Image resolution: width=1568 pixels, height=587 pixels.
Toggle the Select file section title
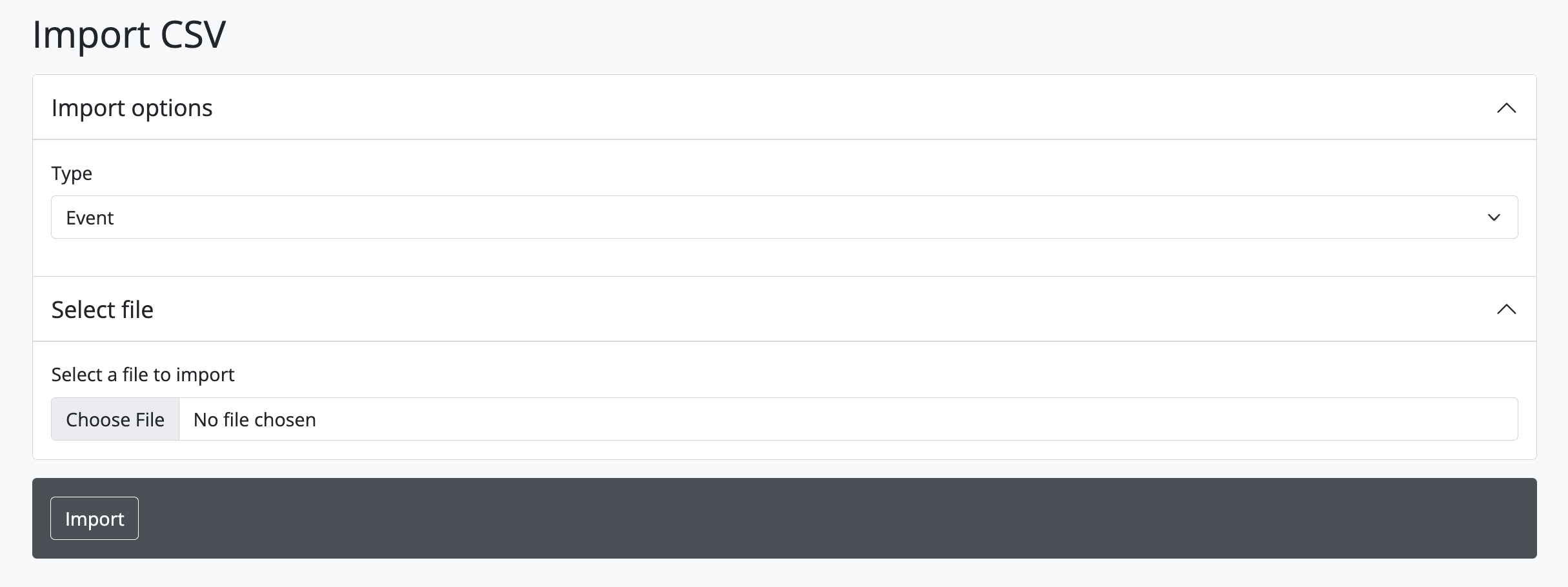coord(102,310)
